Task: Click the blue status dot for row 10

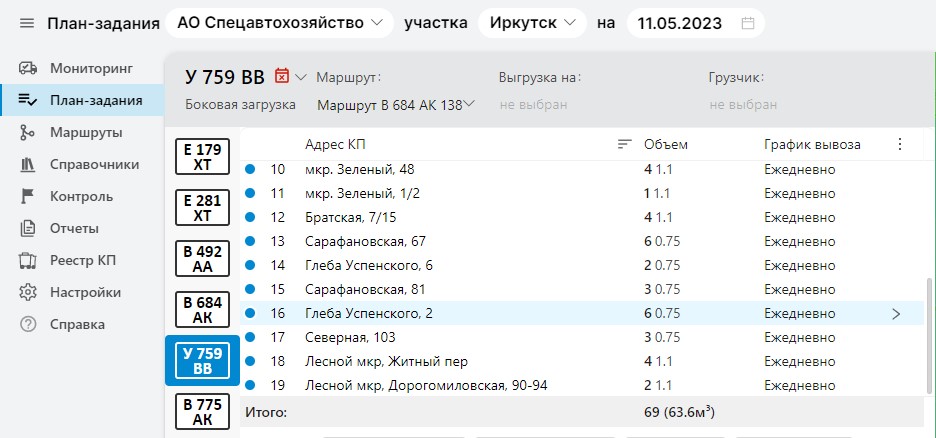Action: point(250,169)
